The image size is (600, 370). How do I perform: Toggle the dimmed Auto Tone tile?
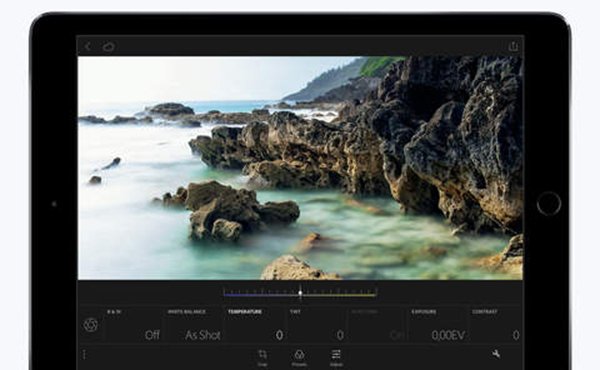click(x=377, y=324)
